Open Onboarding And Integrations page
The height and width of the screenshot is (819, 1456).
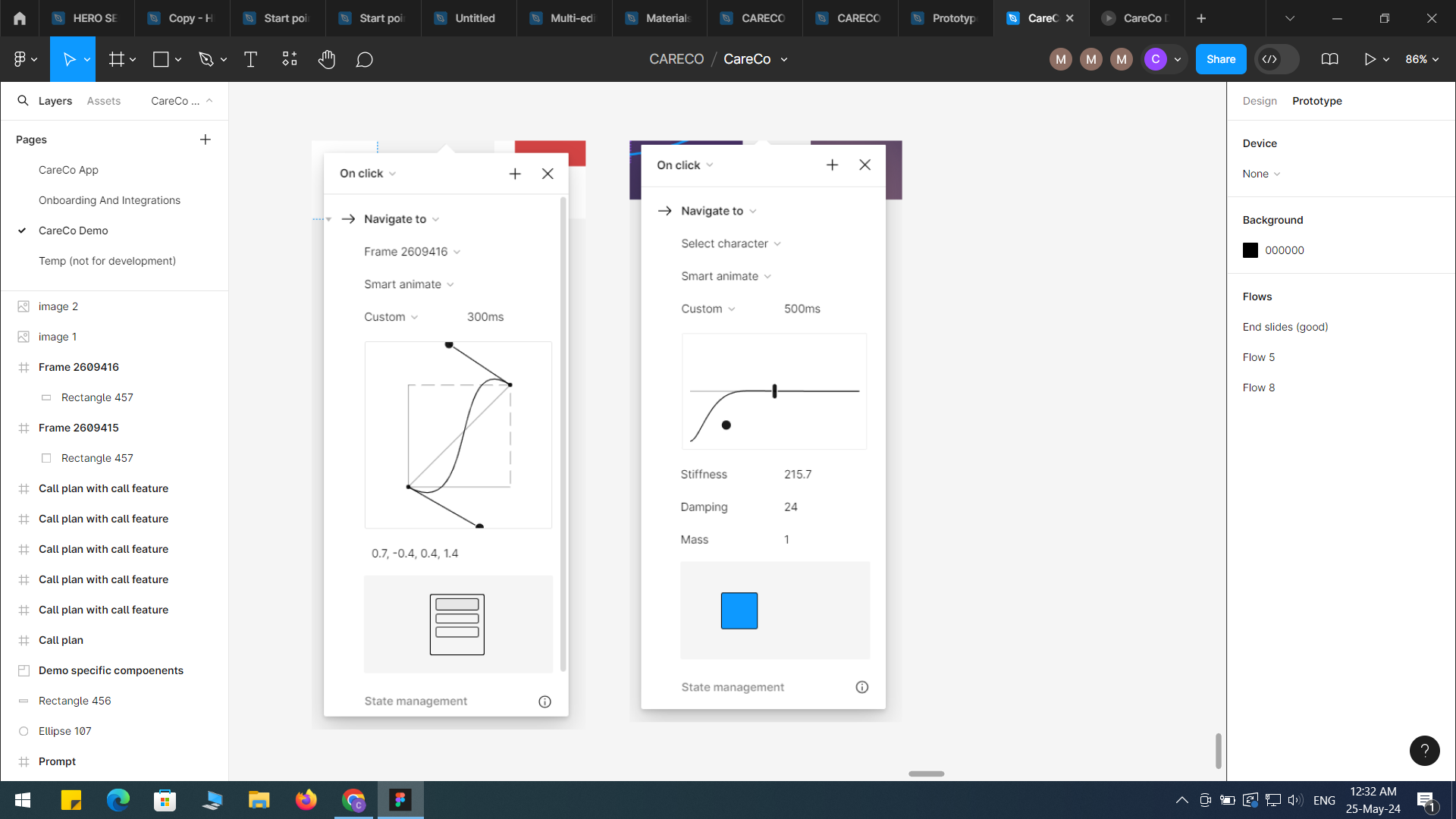[x=109, y=200]
